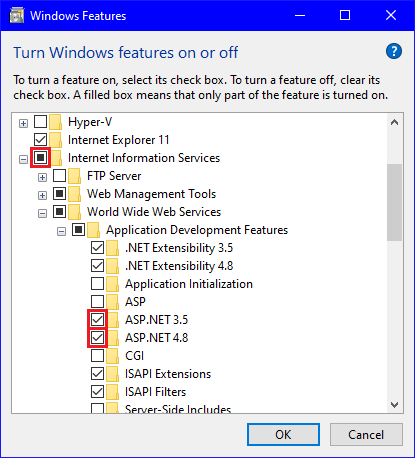The height and width of the screenshot is (458, 415).
Task: Click the FTP Server folder icon
Action: click(75, 176)
